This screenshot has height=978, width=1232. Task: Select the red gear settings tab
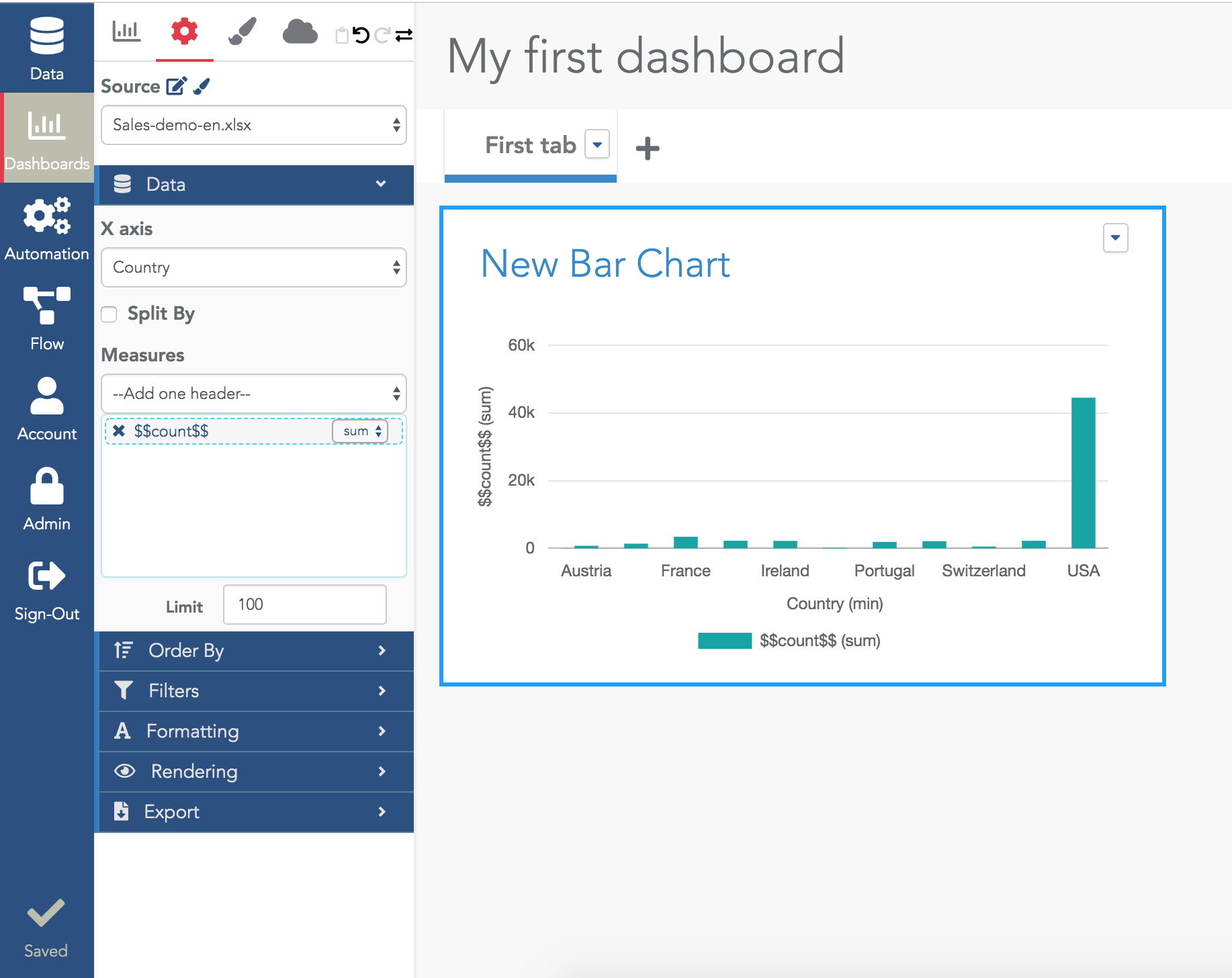184,32
